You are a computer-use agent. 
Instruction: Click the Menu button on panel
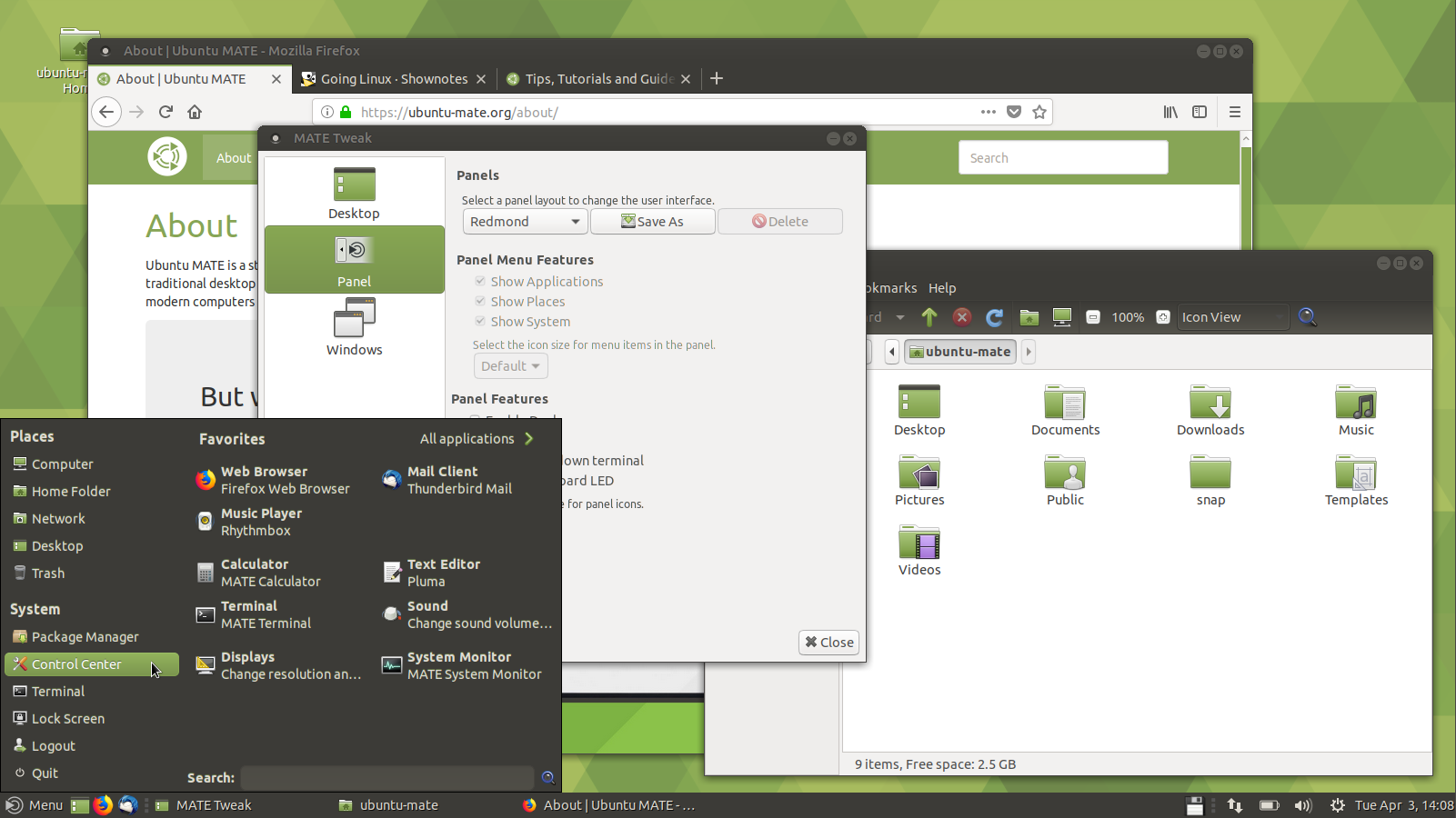tap(35, 805)
